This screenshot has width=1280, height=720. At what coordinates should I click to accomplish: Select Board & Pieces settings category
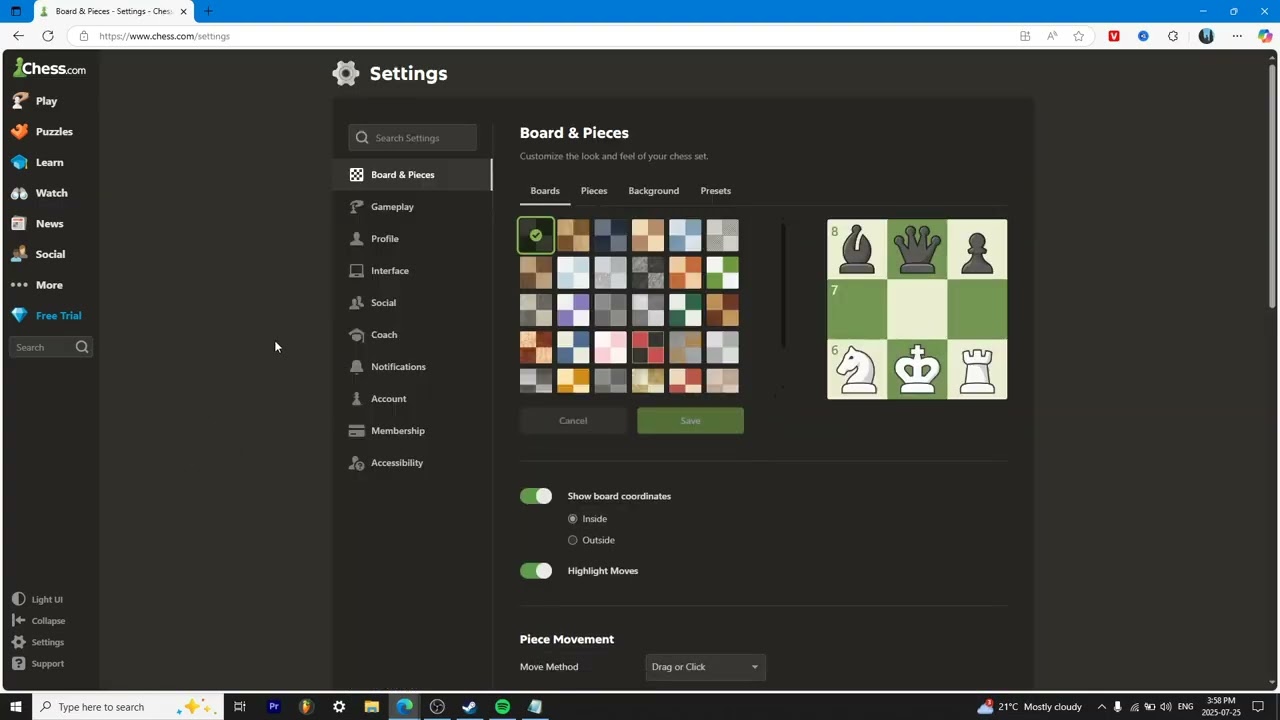[x=412, y=175]
